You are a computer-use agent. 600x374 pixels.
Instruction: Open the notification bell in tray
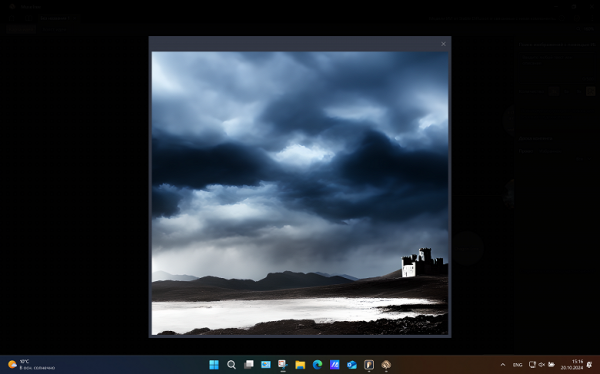(x=589, y=365)
